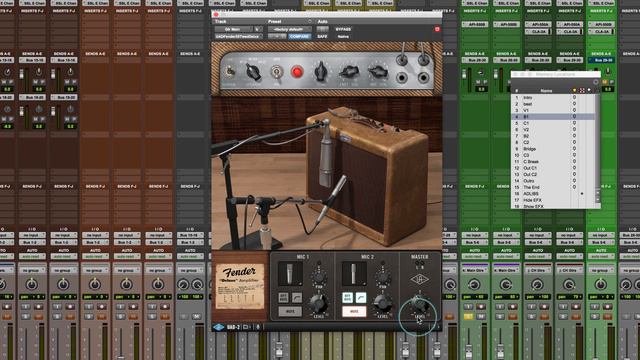Flip the amp standby toggle switch at far left
The height and width of the screenshot is (360, 640).
[230, 72]
